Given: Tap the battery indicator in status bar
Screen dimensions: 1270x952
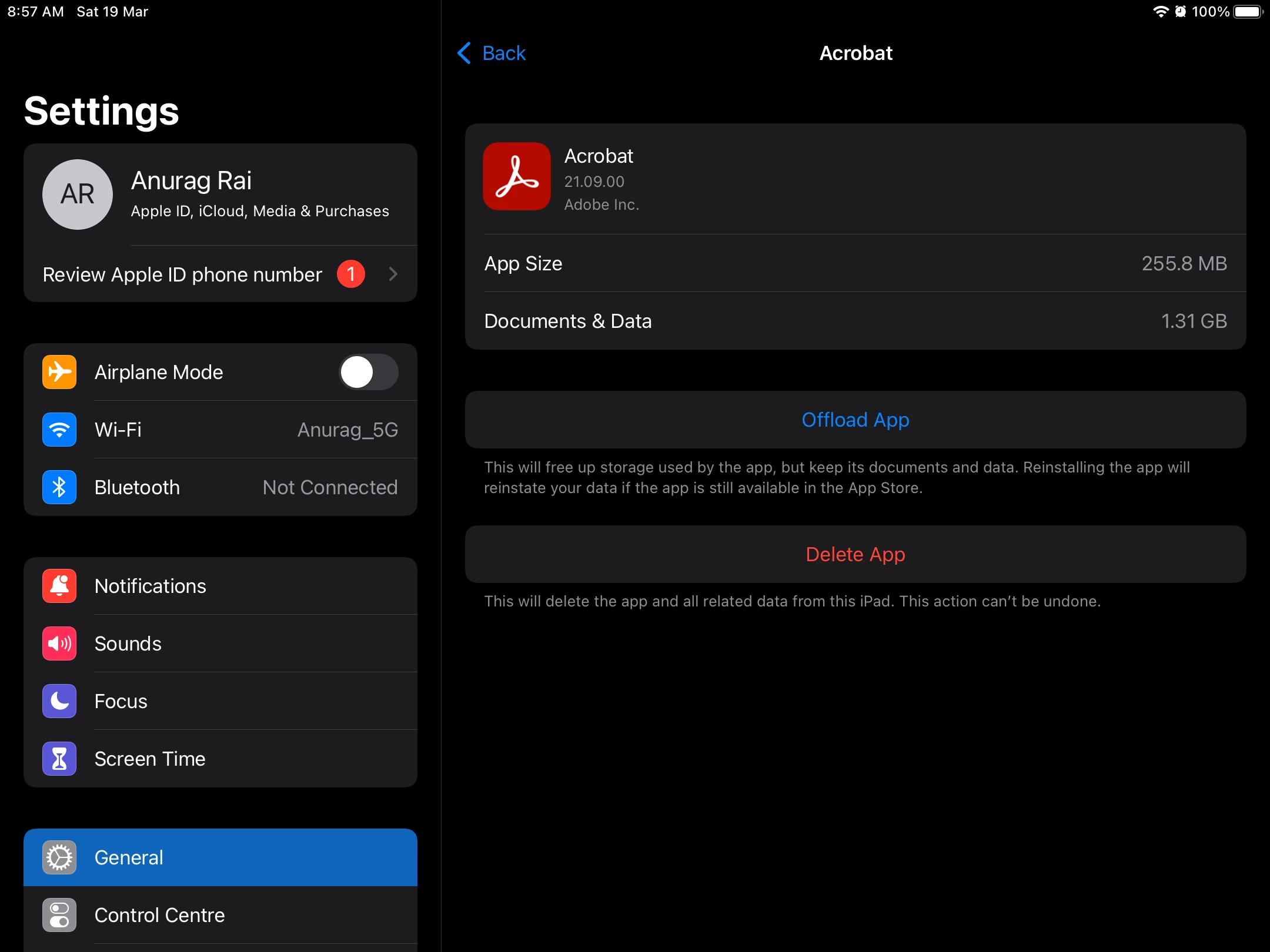Looking at the screenshot, I should [1248, 12].
